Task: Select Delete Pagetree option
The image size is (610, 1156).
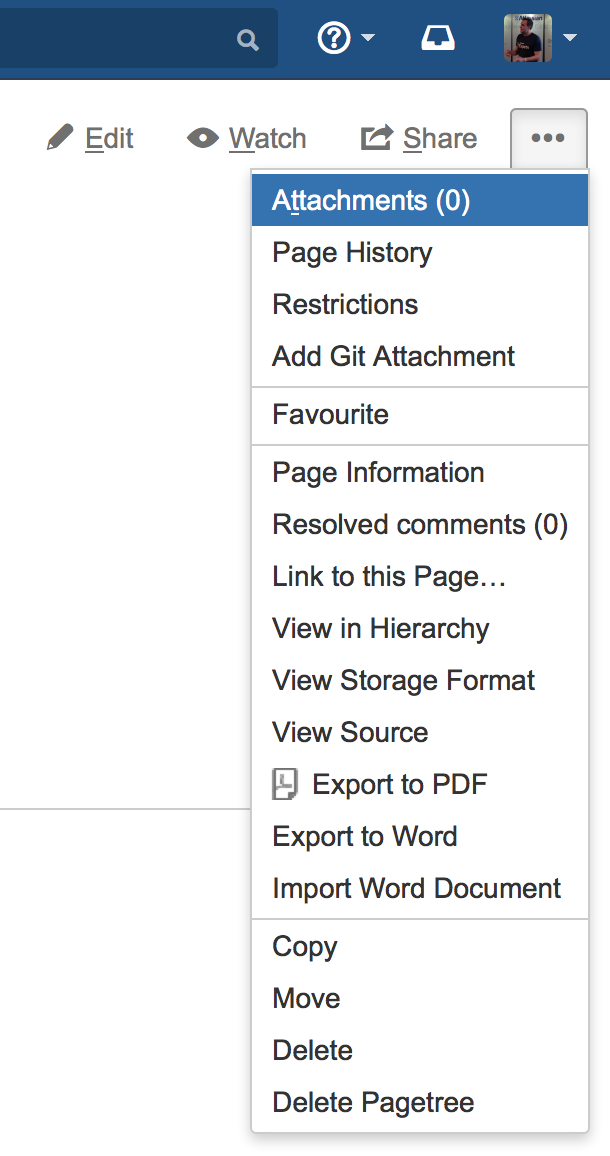Action: (420, 1102)
